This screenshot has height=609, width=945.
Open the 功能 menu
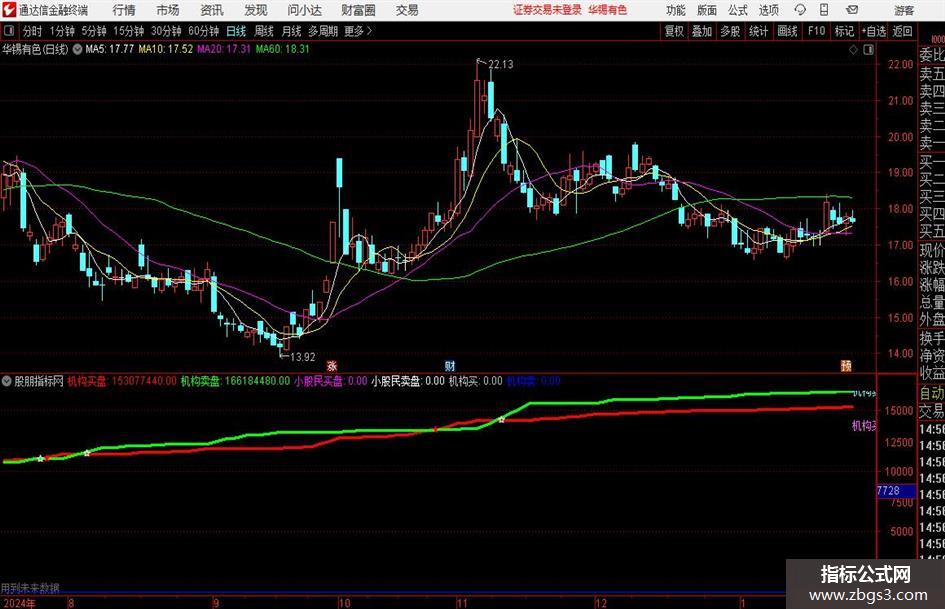676,10
